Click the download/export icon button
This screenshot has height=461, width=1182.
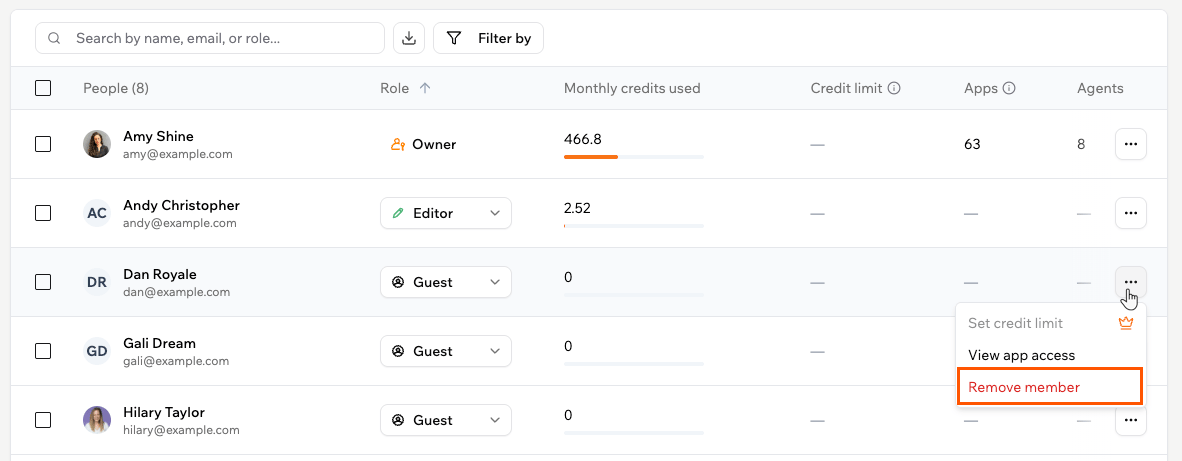point(409,38)
